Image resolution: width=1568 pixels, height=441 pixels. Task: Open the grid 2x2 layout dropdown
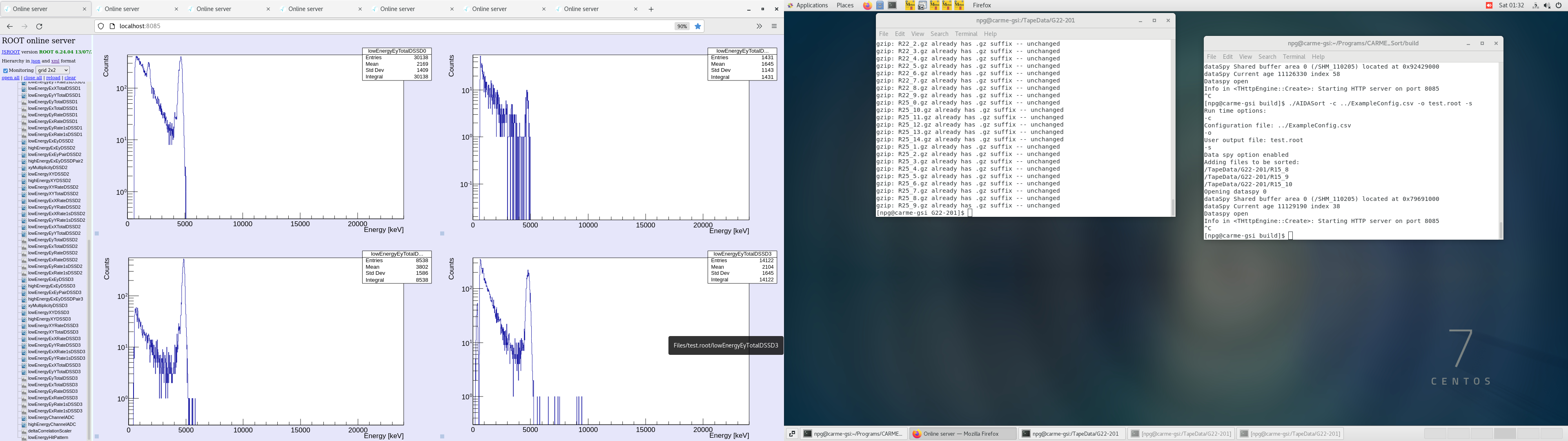tap(53, 70)
